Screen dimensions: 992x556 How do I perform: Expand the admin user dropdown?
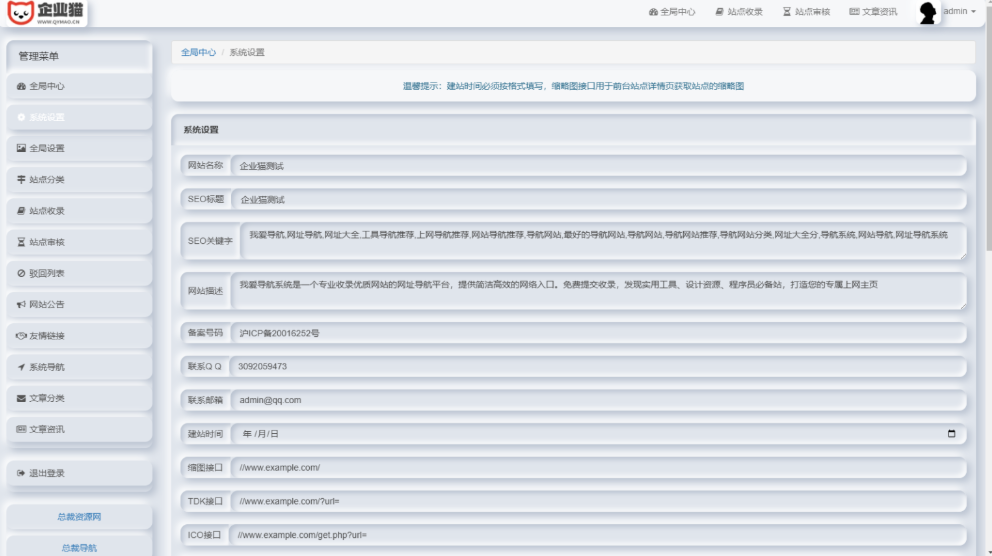pyautogui.click(x=959, y=11)
